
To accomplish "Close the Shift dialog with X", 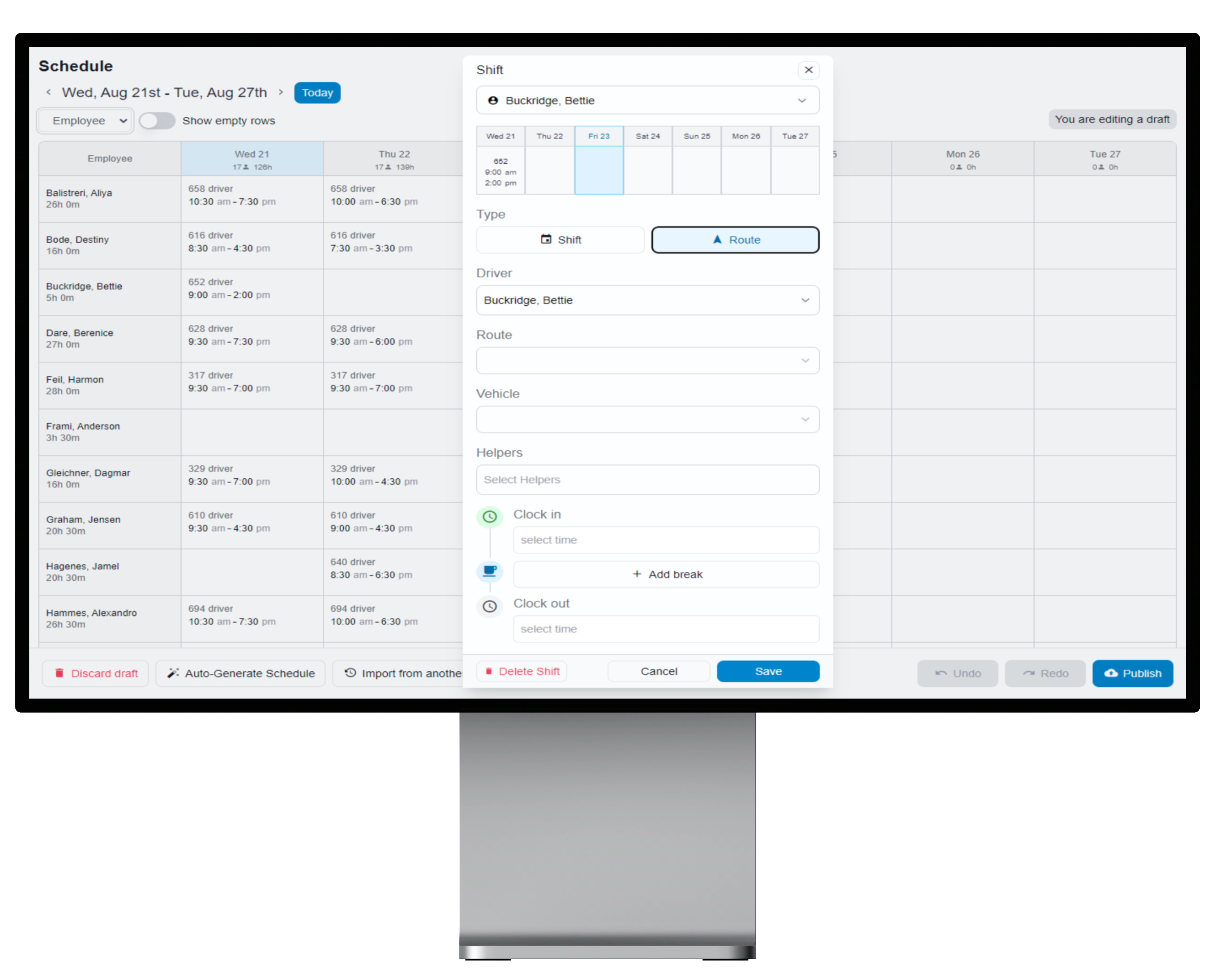I will 808,70.
